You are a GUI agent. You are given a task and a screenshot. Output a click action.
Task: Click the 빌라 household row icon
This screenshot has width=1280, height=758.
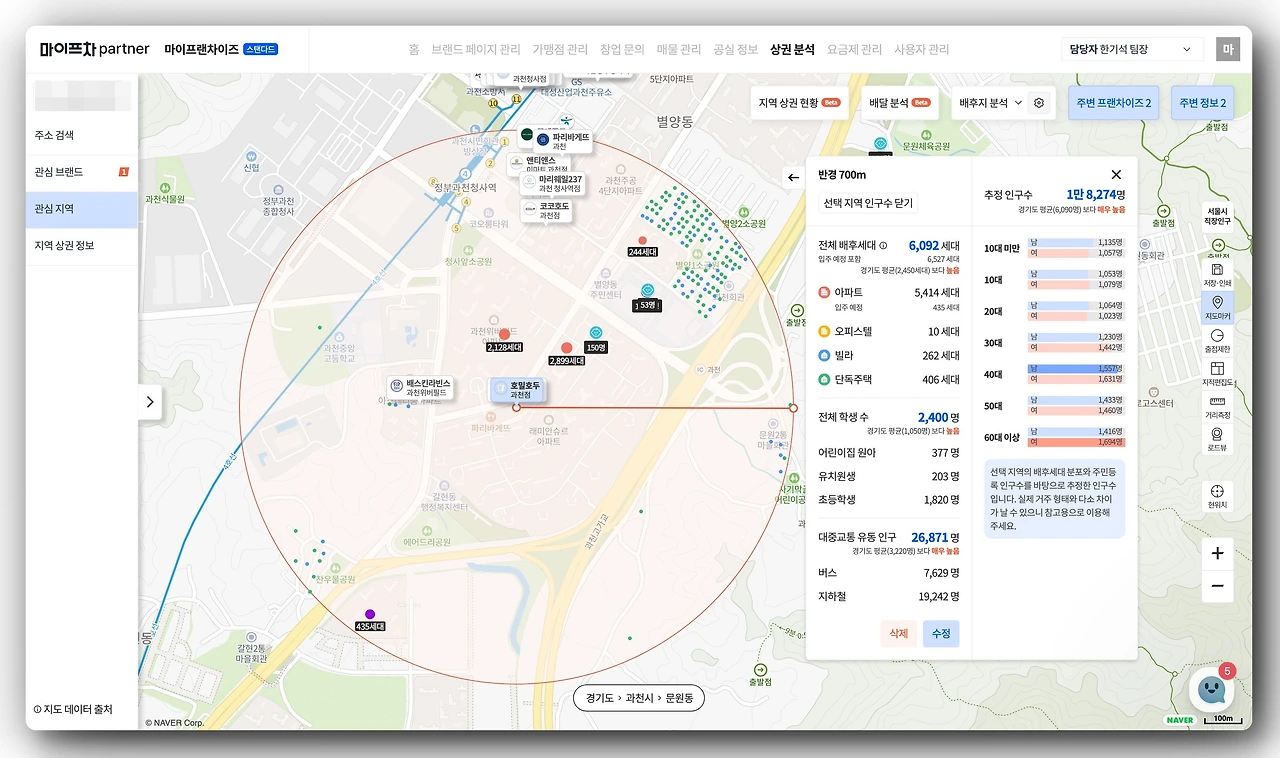click(824, 355)
